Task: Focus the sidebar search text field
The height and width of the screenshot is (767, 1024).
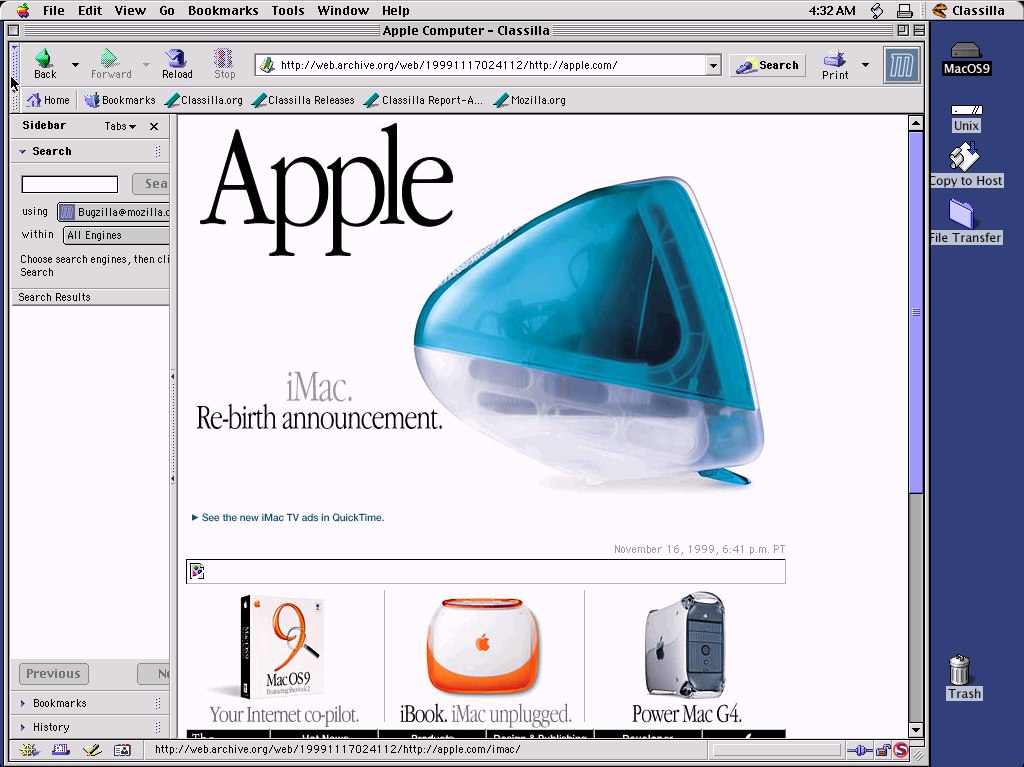Action: pyautogui.click(x=70, y=184)
